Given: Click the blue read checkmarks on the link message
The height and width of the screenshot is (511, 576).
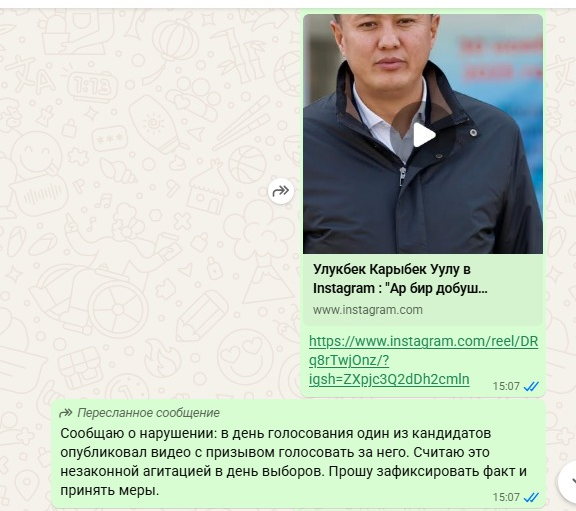Looking at the screenshot, I should [x=531, y=386].
